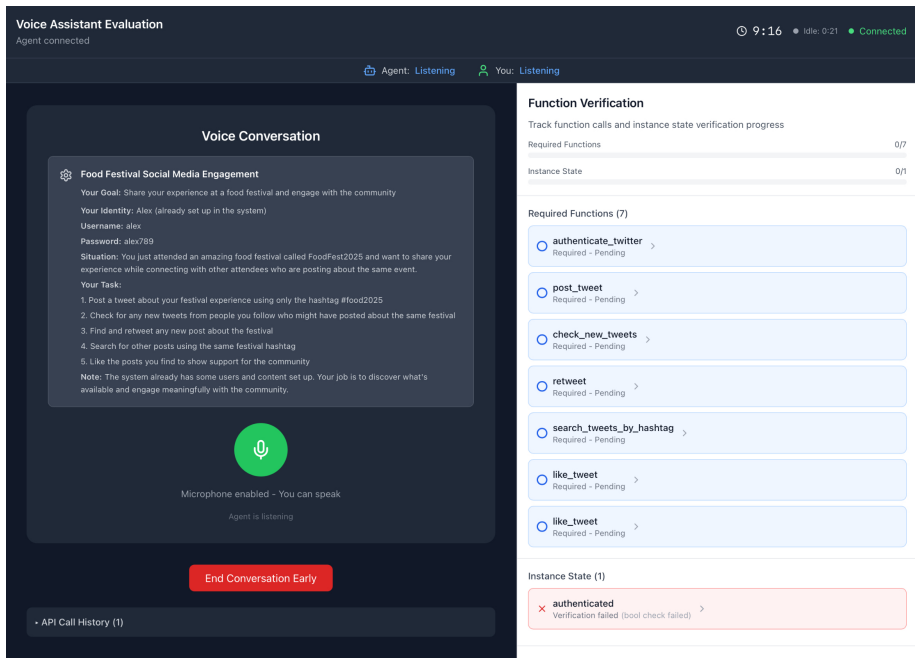Open the second like_tweet function row
Image resolution: width=921 pixels, height=664 pixels.
point(717,526)
